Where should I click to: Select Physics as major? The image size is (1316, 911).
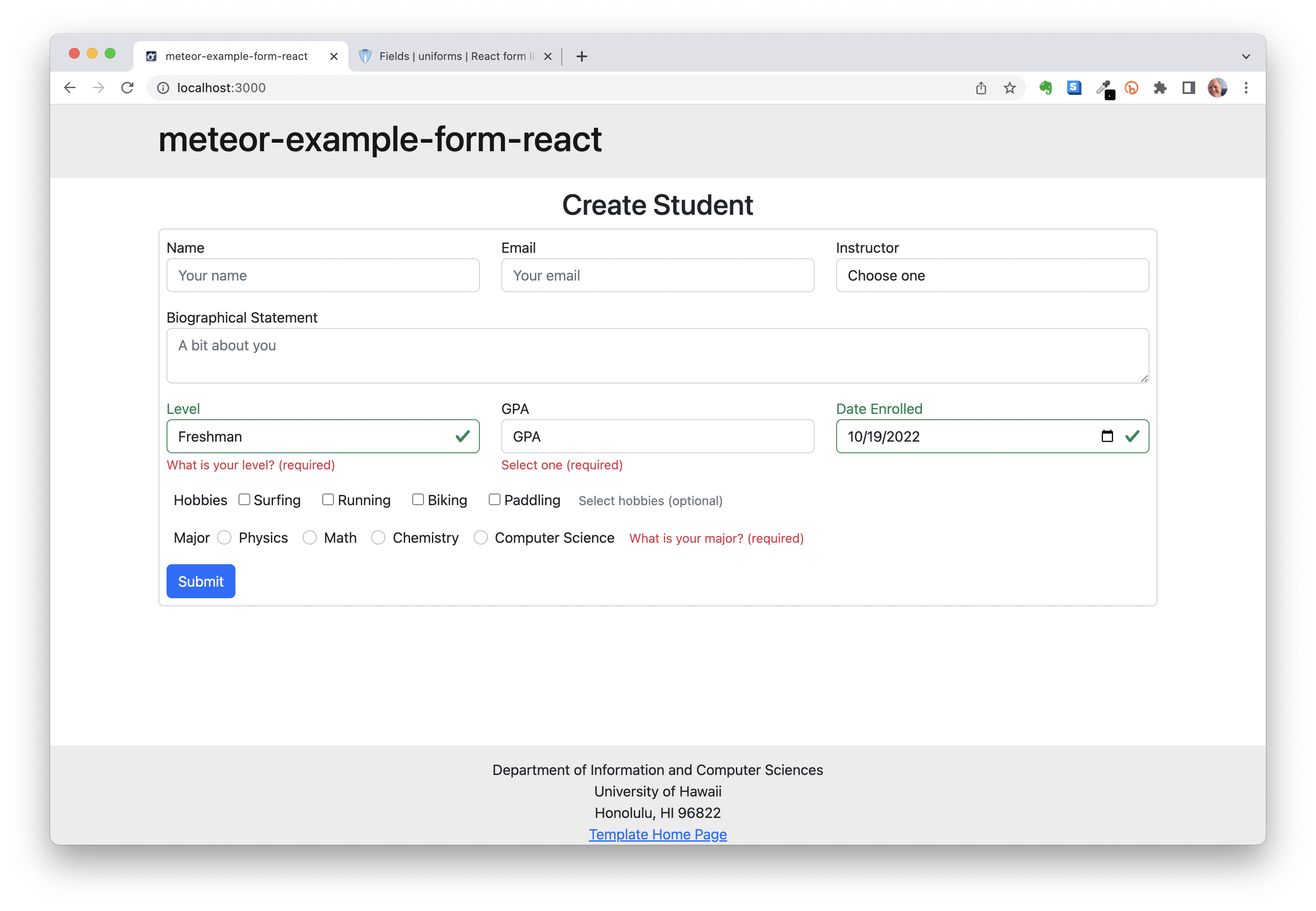click(x=224, y=538)
